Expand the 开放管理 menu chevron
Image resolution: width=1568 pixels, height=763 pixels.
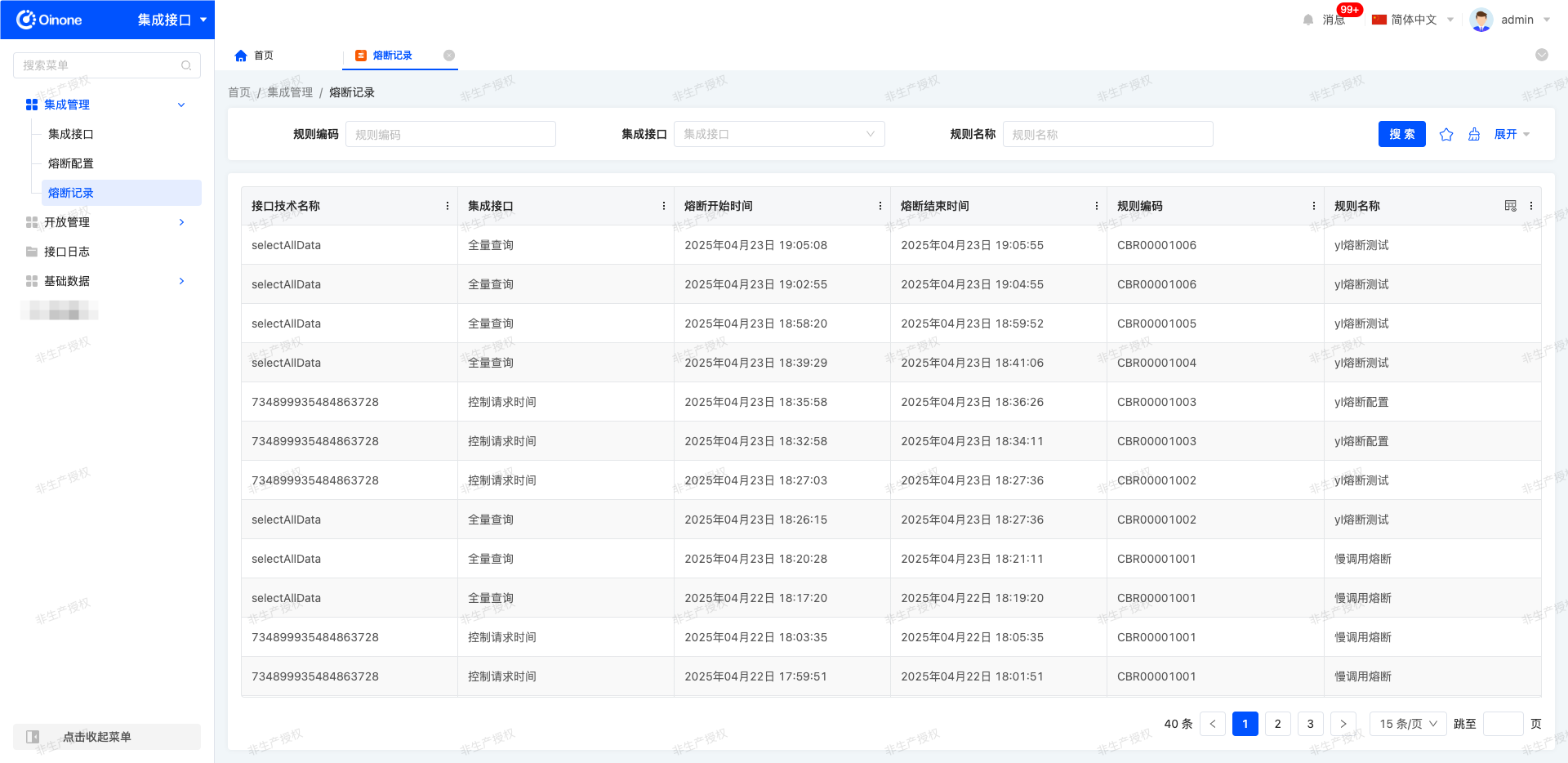[x=181, y=222]
